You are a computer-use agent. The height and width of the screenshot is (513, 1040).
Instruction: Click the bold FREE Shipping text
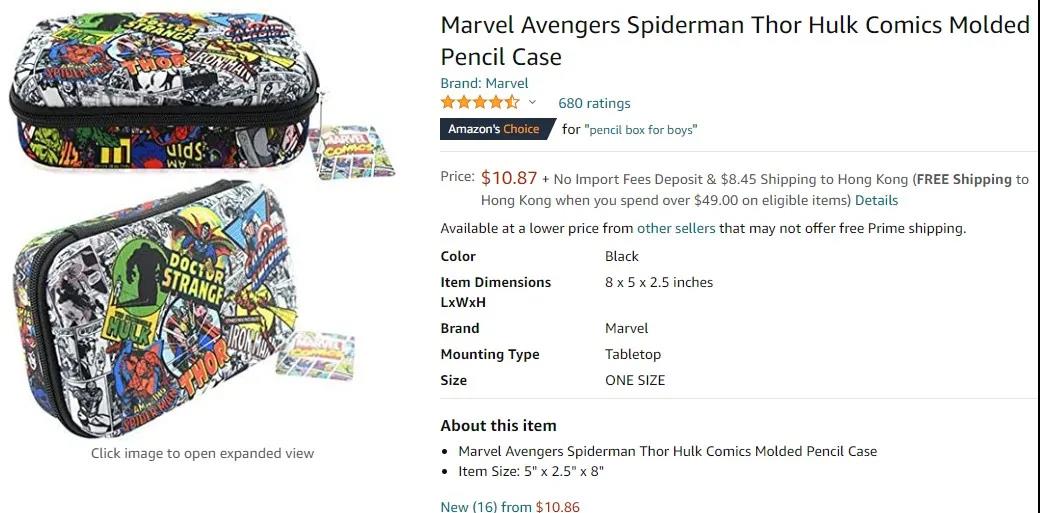tap(964, 179)
